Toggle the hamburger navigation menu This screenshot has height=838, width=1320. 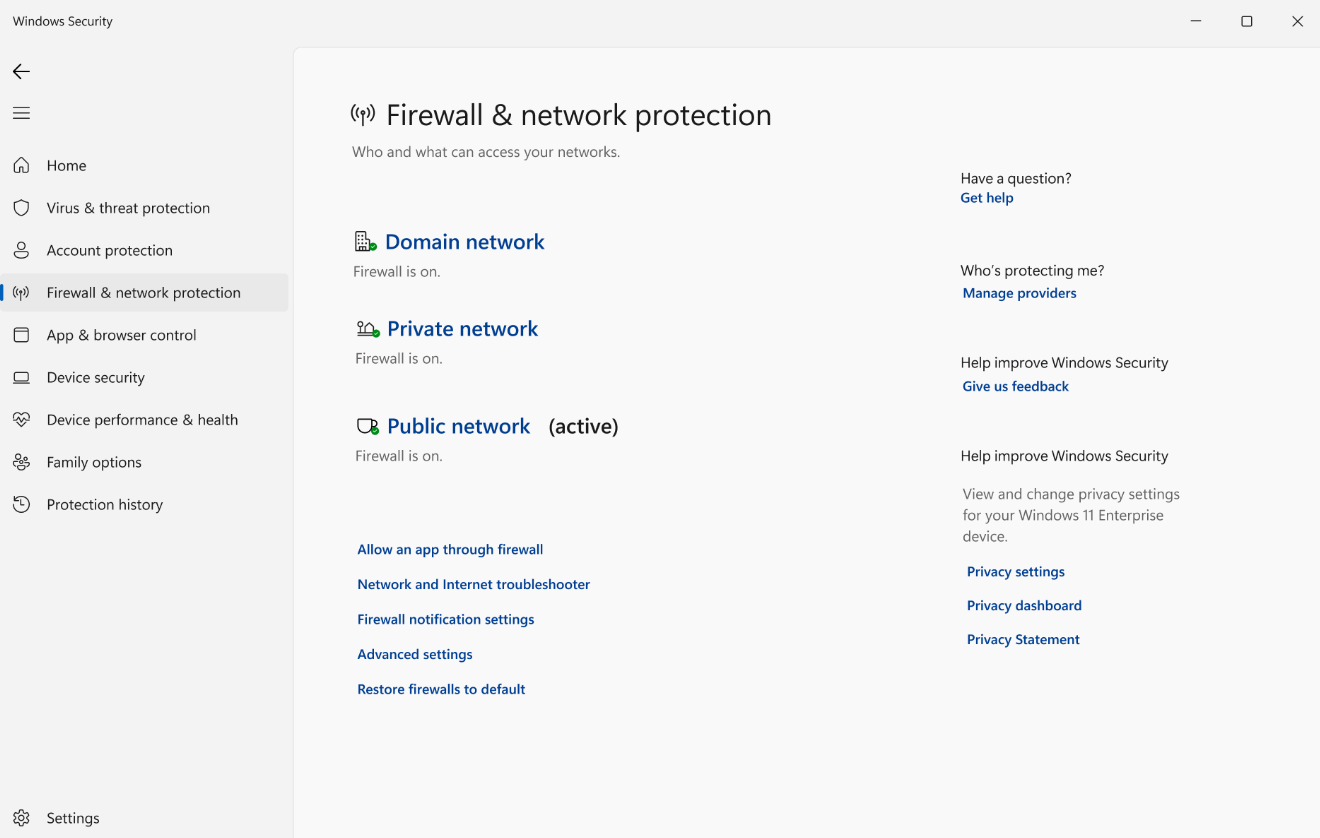click(x=21, y=113)
